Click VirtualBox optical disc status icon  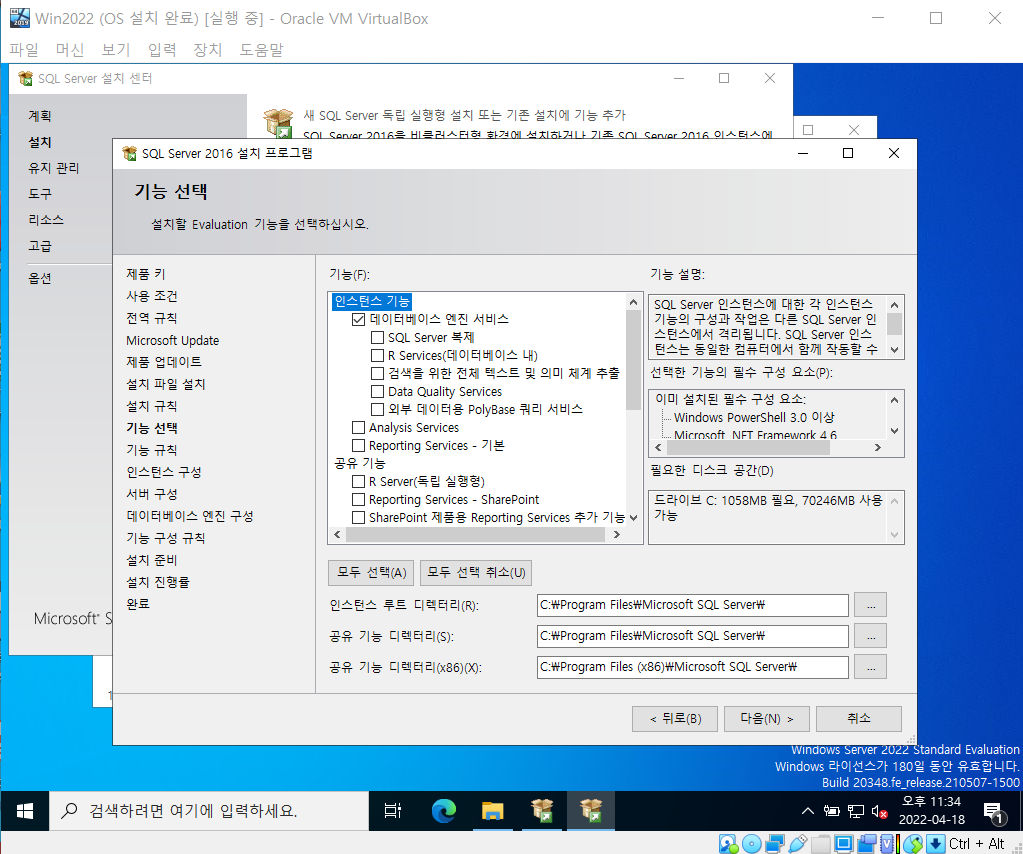752,844
